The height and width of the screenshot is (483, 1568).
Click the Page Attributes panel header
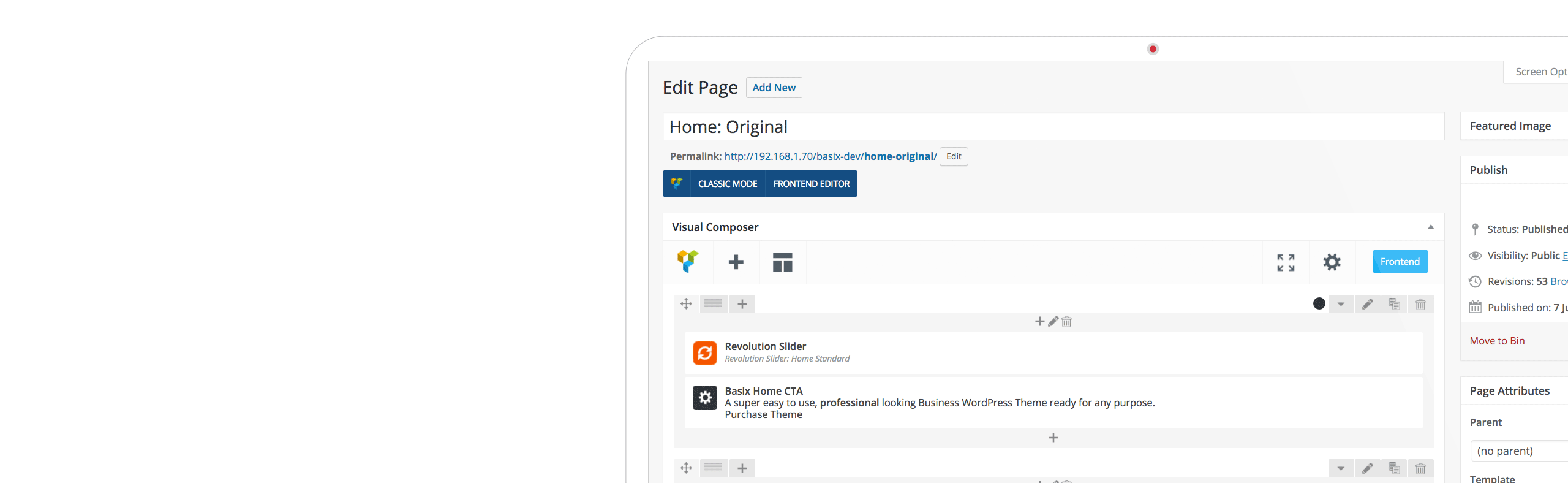(1514, 390)
